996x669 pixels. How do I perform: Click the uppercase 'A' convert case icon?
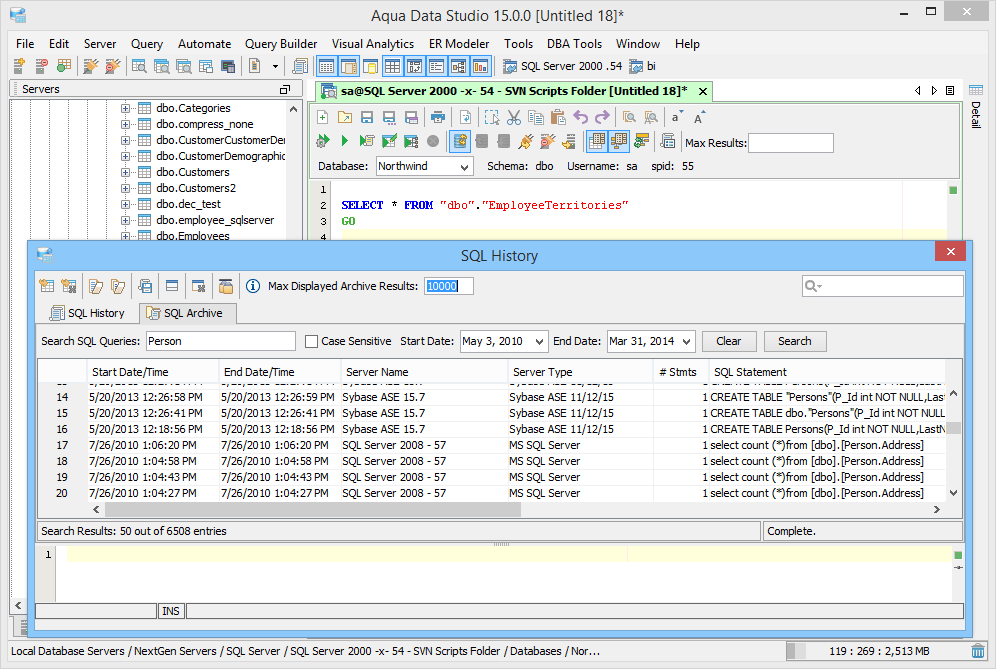pos(699,117)
